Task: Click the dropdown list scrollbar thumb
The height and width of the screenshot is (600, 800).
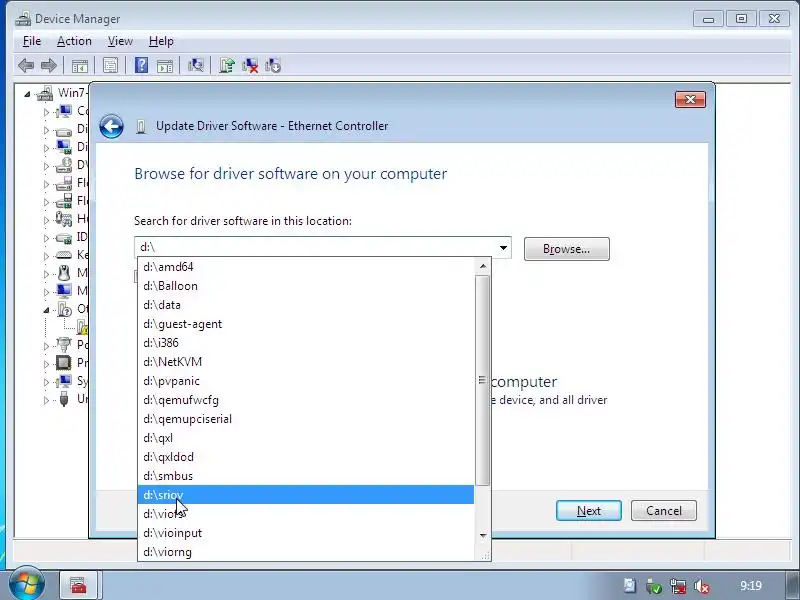Action: point(483,380)
